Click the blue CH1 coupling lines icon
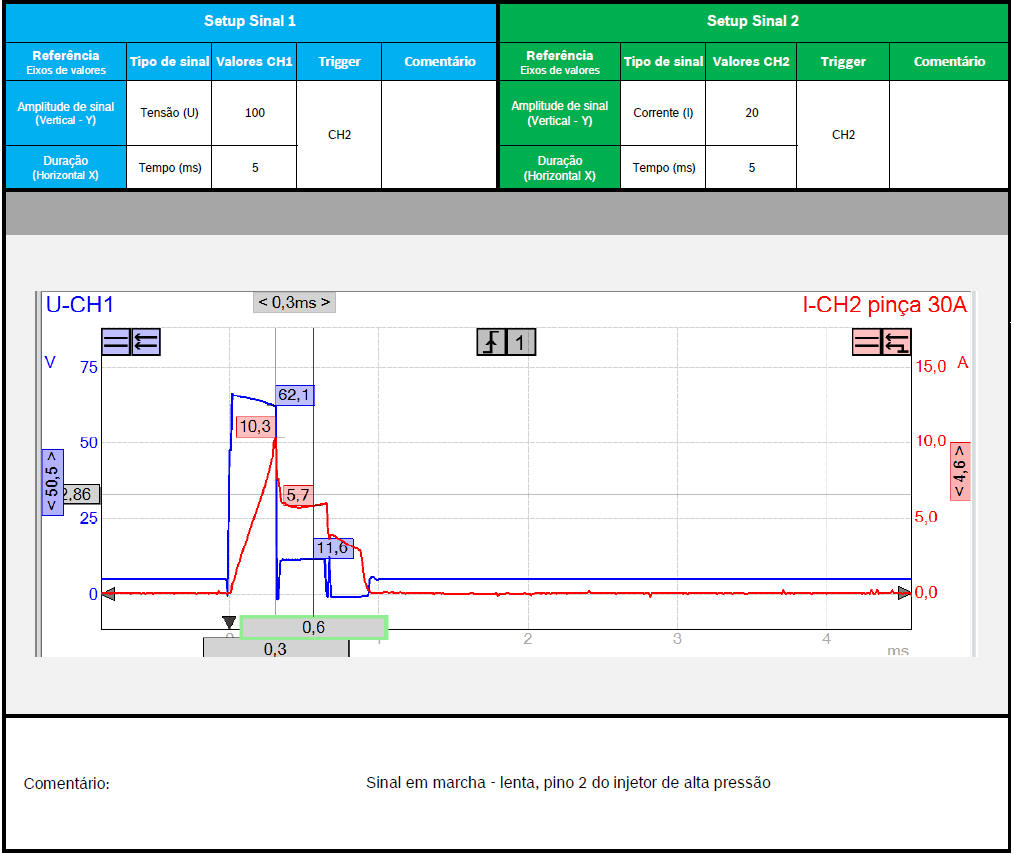1014x854 pixels. (116, 342)
